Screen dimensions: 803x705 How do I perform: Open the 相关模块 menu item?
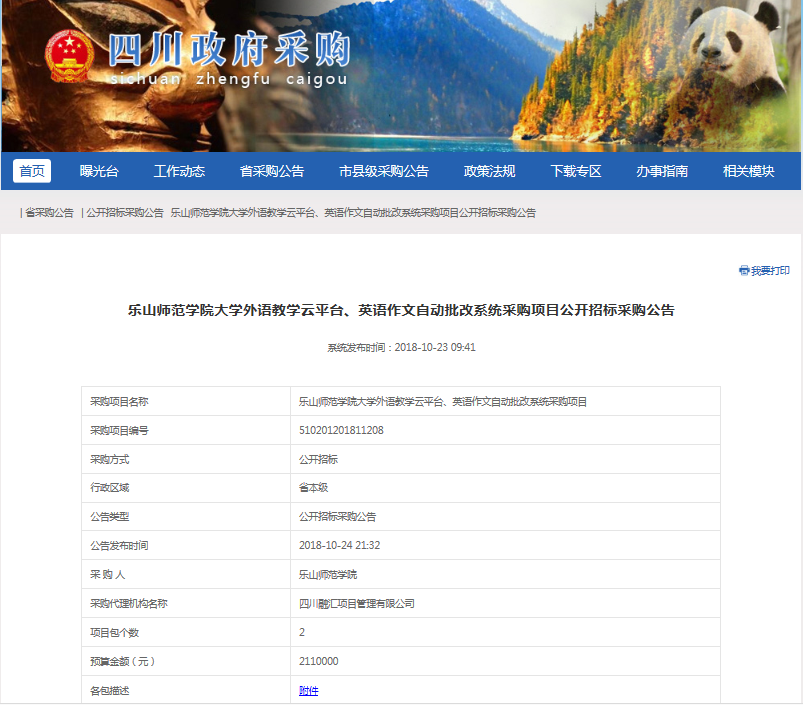(x=749, y=171)
